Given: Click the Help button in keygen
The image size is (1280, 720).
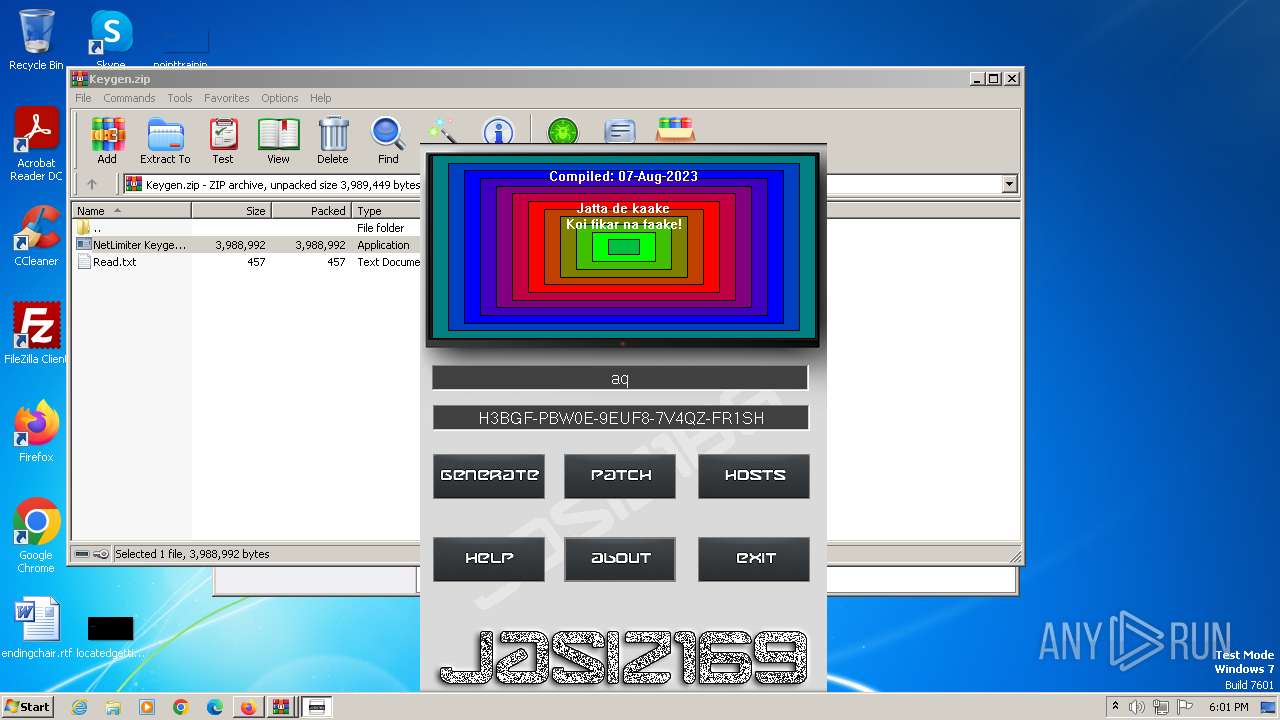Looking at the screenshot, I should pos(489,559).
